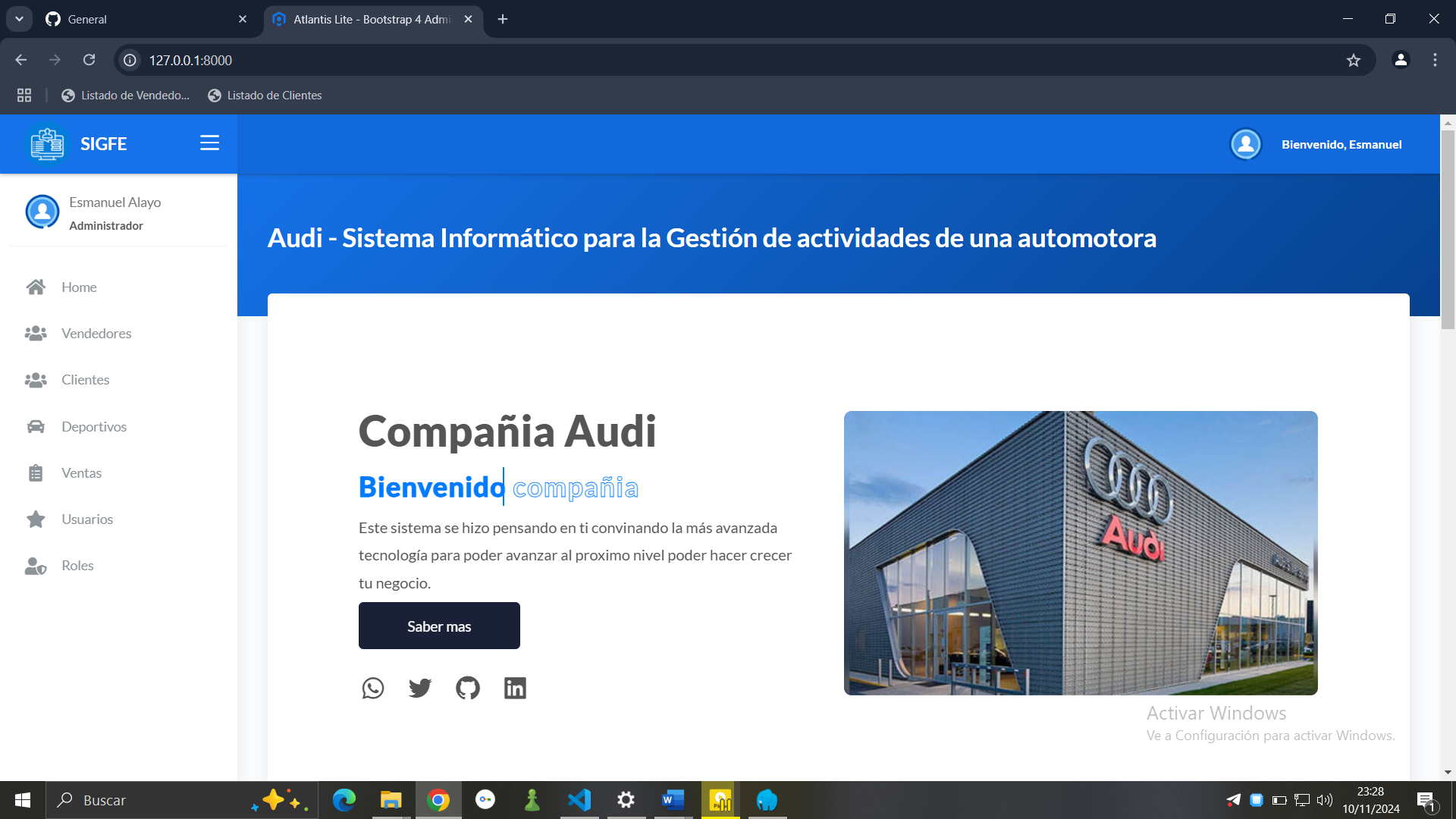Screen dimensions: 1456x819
Task: Click the LinkedIn icon
Action: [515, 688]
